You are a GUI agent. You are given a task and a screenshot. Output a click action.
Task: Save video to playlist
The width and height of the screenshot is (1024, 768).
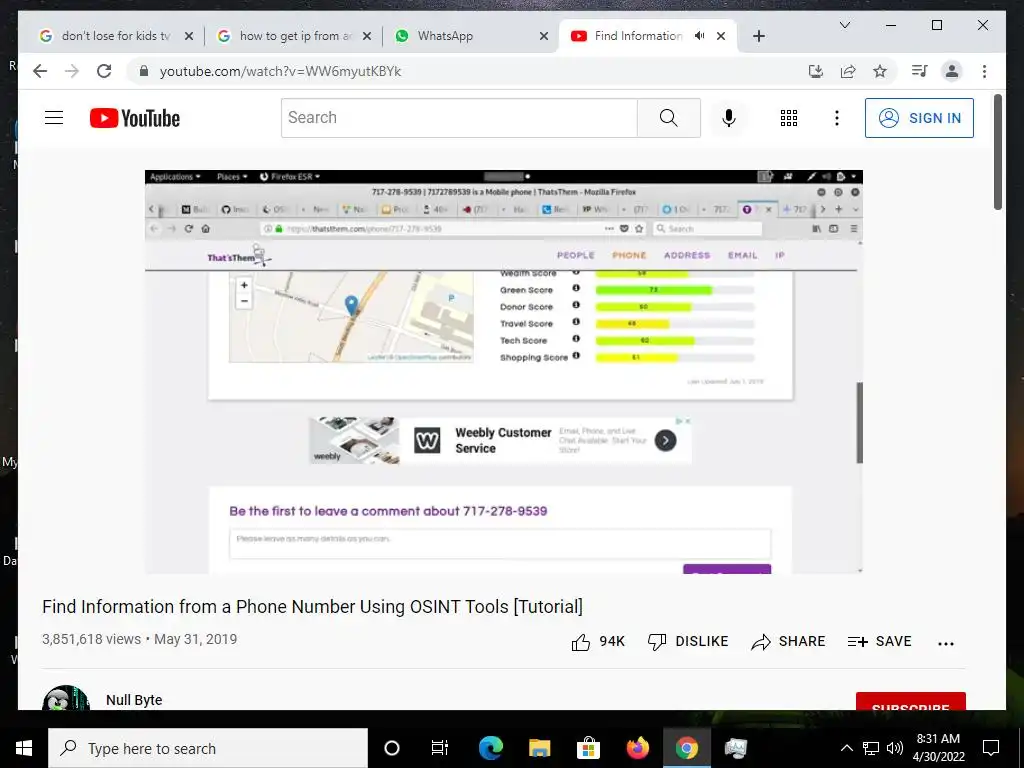click(879, 642)
